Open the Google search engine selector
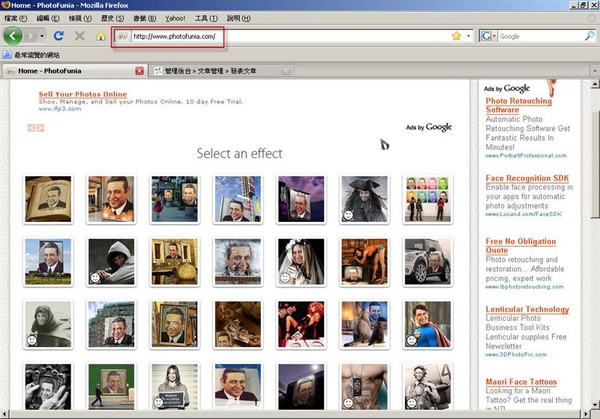Image resolution: width=600 pixels, height=419 pixels. pos(488,36)
